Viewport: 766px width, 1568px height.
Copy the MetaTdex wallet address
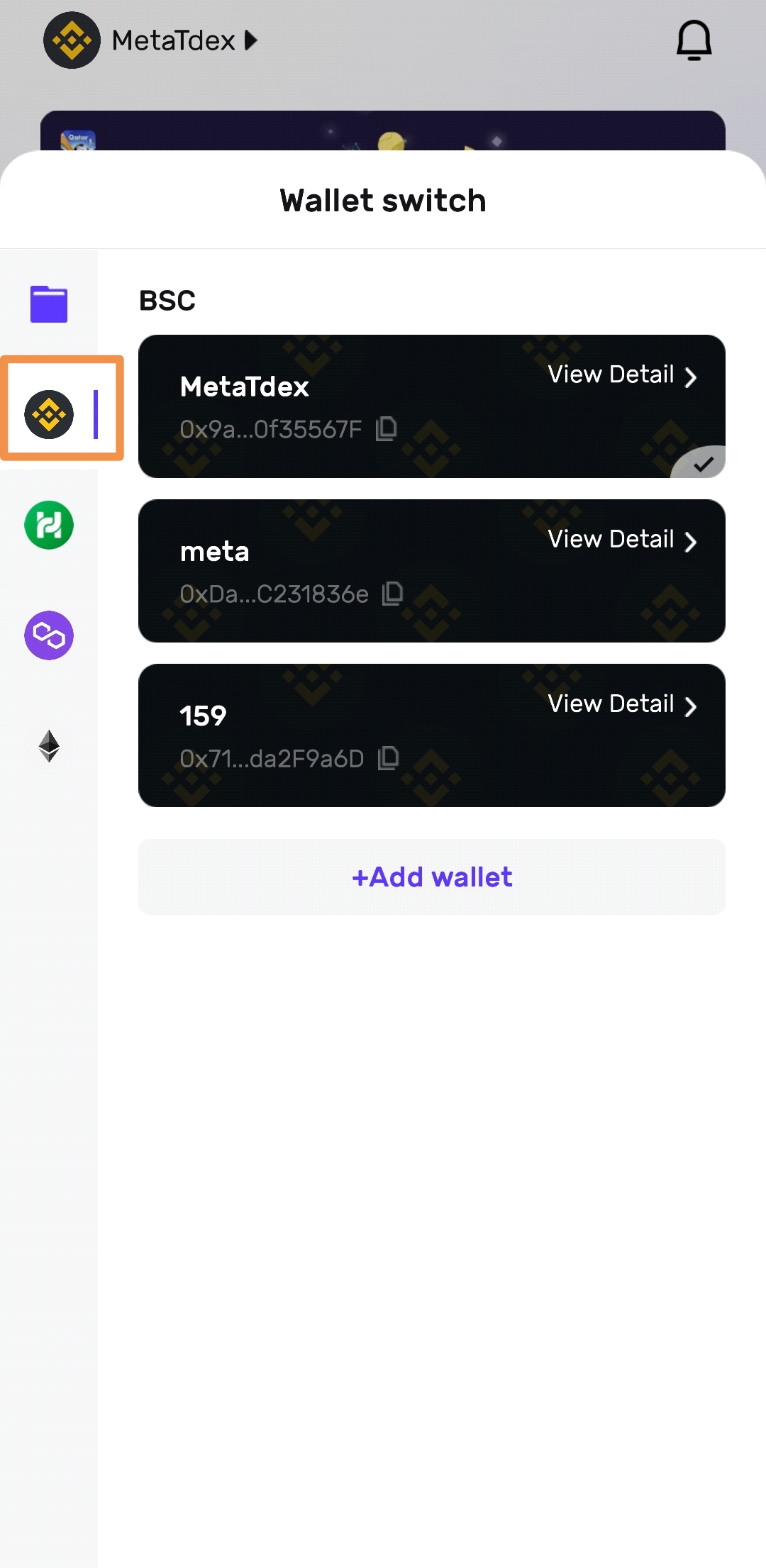point(387,428)
